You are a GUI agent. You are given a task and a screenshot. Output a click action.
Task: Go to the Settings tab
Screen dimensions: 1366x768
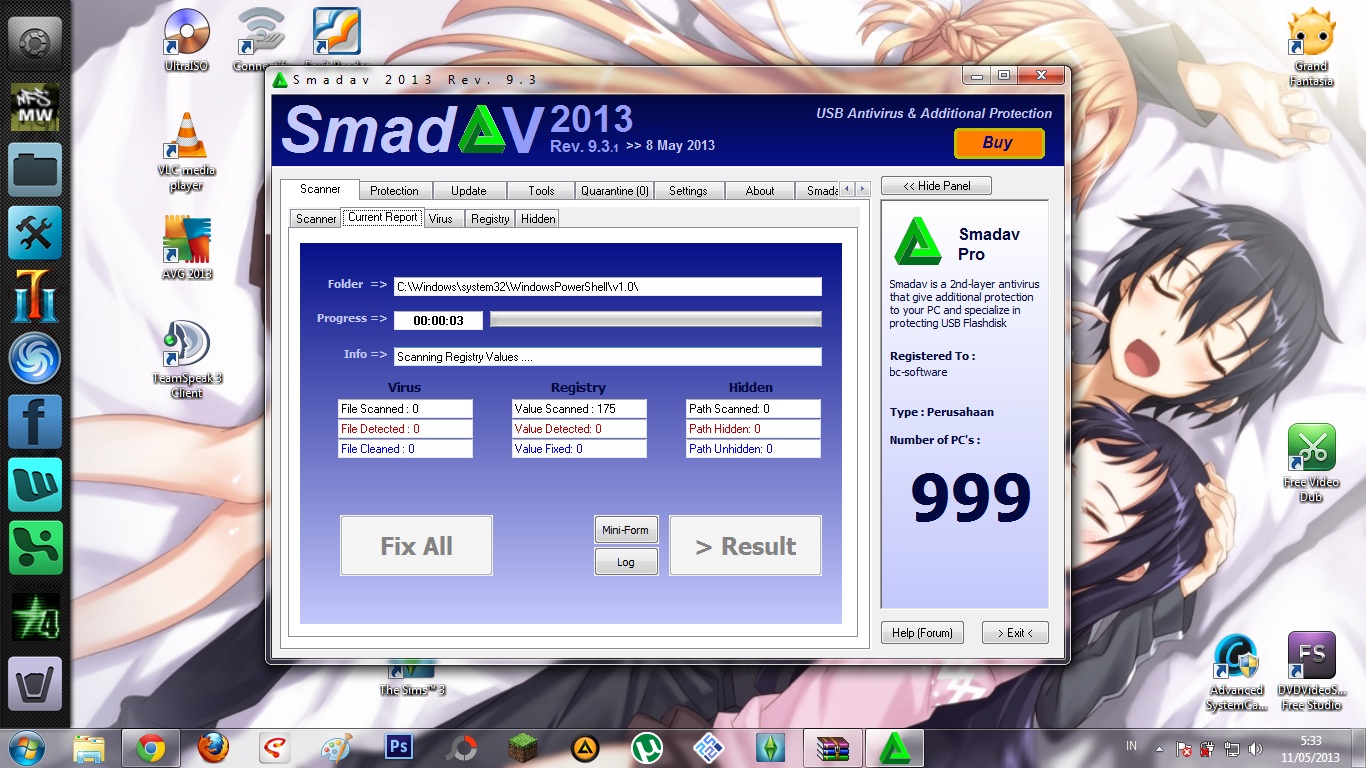[688, 190]
